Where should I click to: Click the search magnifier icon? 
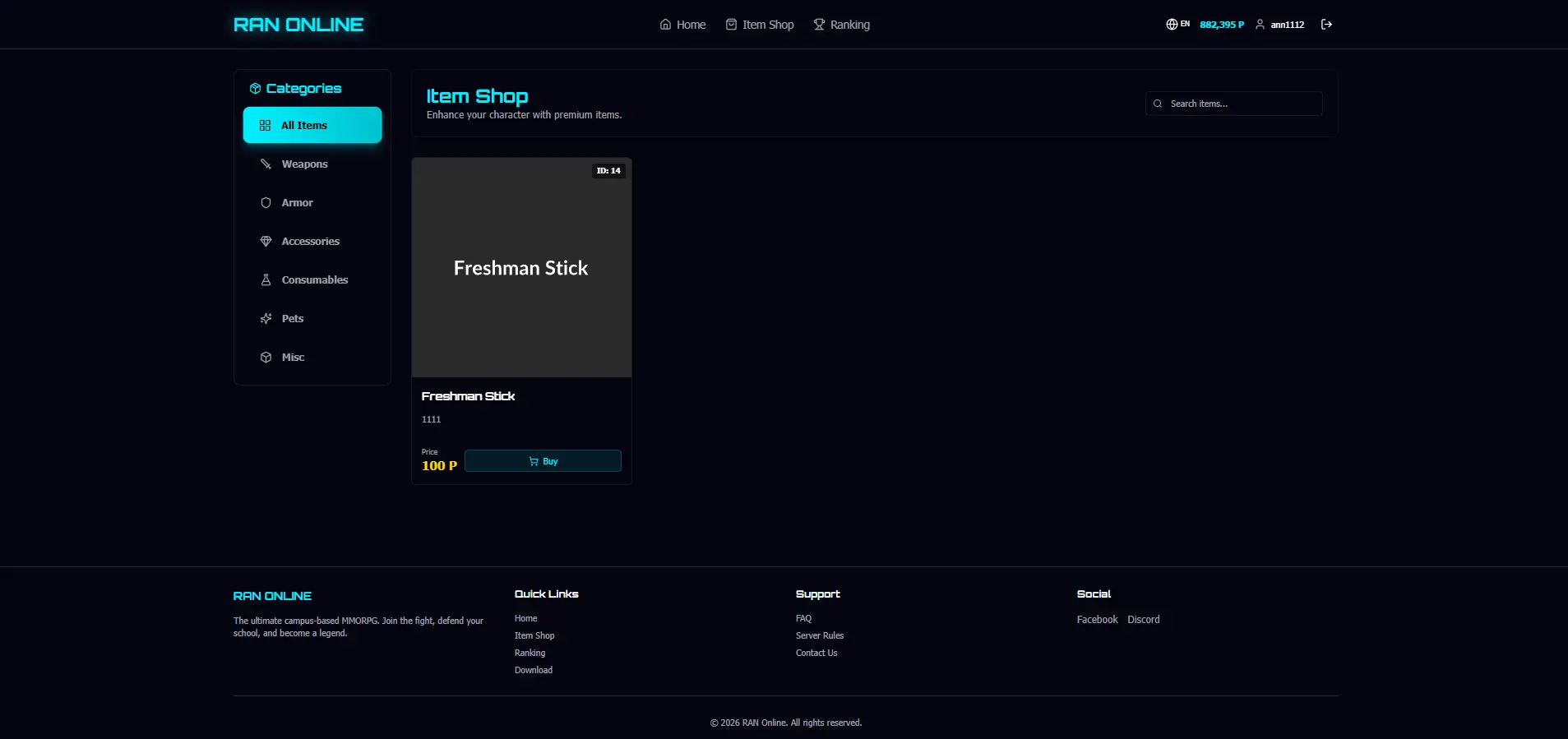[1158, 104]
